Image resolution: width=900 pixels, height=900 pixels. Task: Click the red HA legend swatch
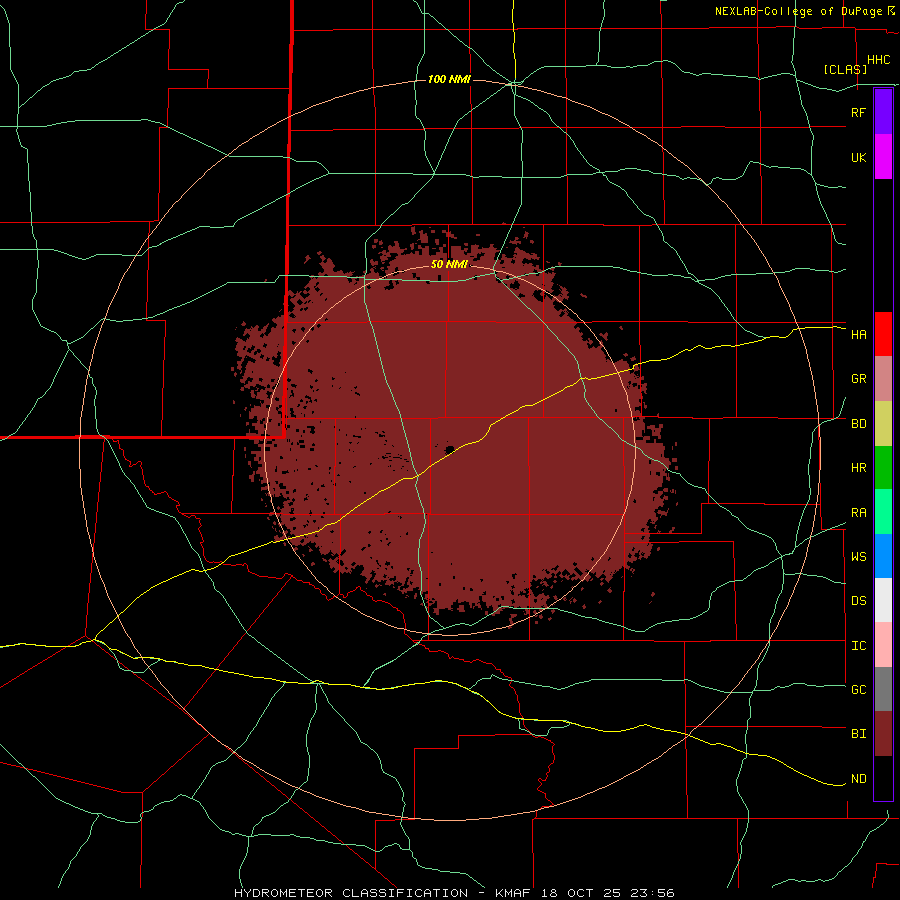(883, 334)
